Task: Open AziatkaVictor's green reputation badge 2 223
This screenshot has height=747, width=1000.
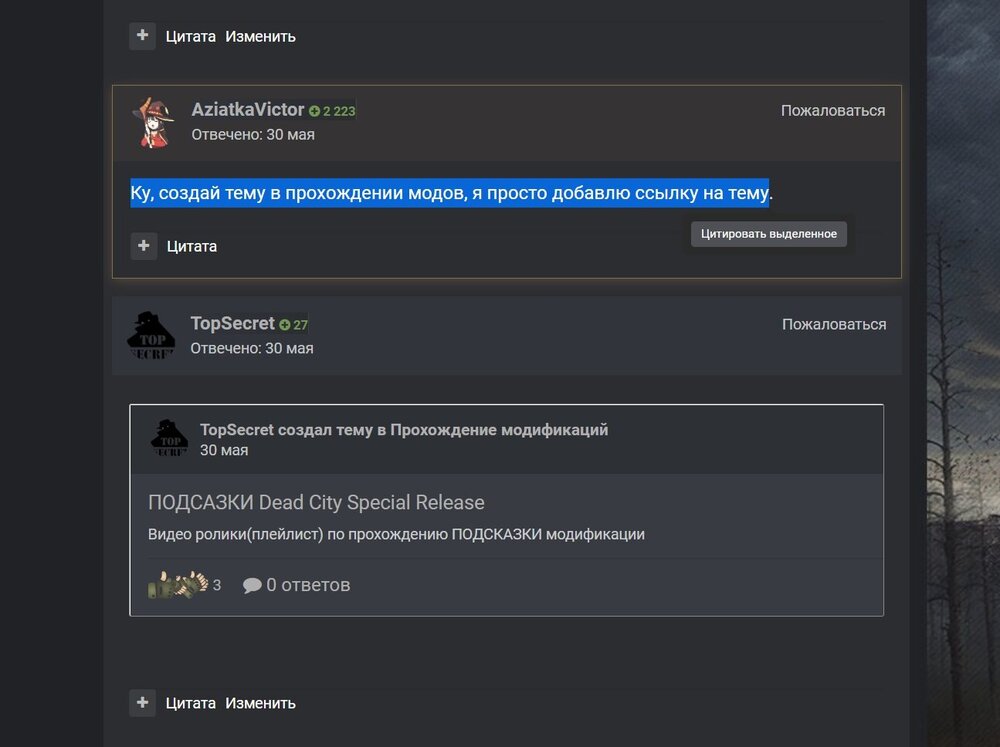Action: [332, 111]
